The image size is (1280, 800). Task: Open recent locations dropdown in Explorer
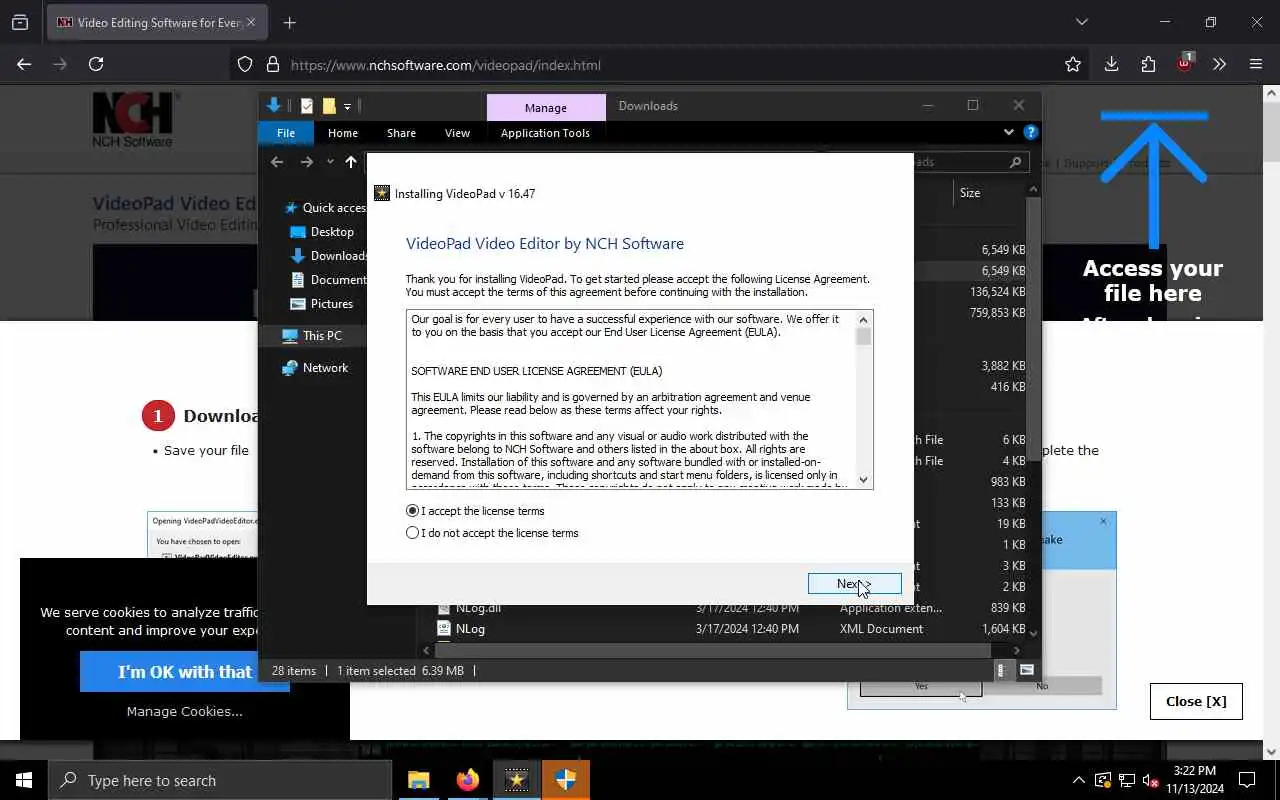(330, 162)
